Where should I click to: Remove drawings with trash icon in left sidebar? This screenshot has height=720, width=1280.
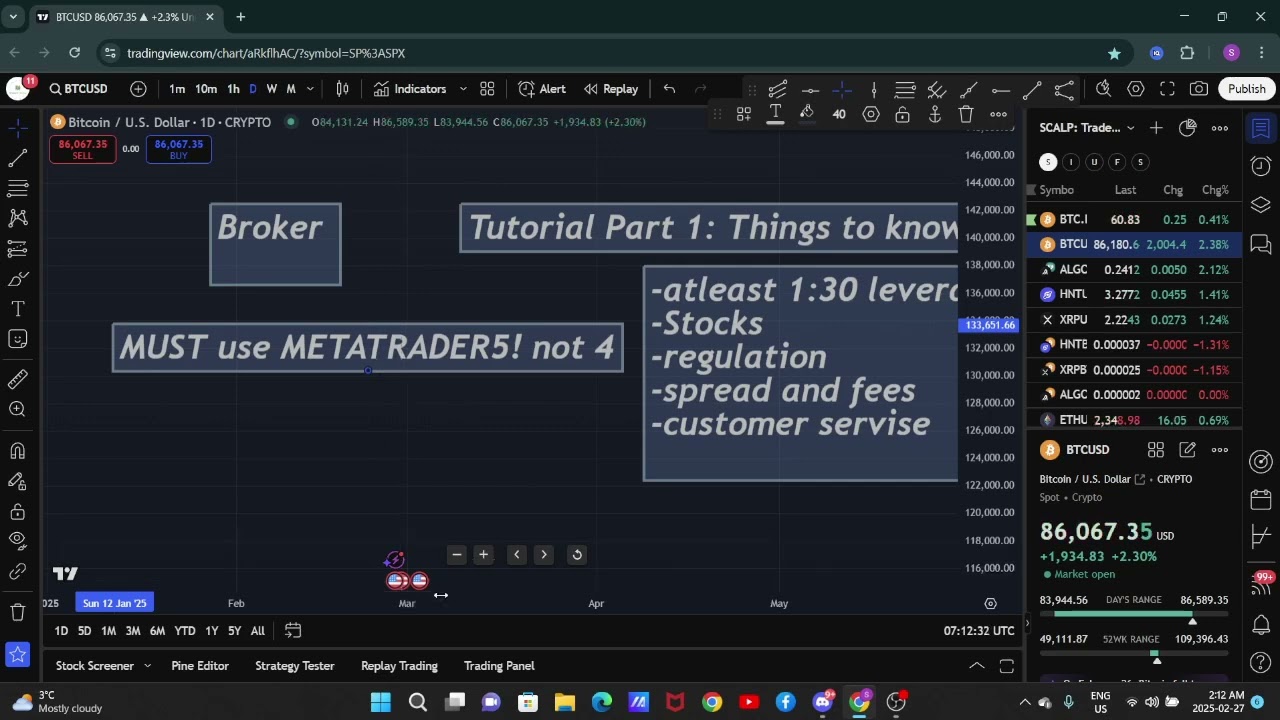17,612
